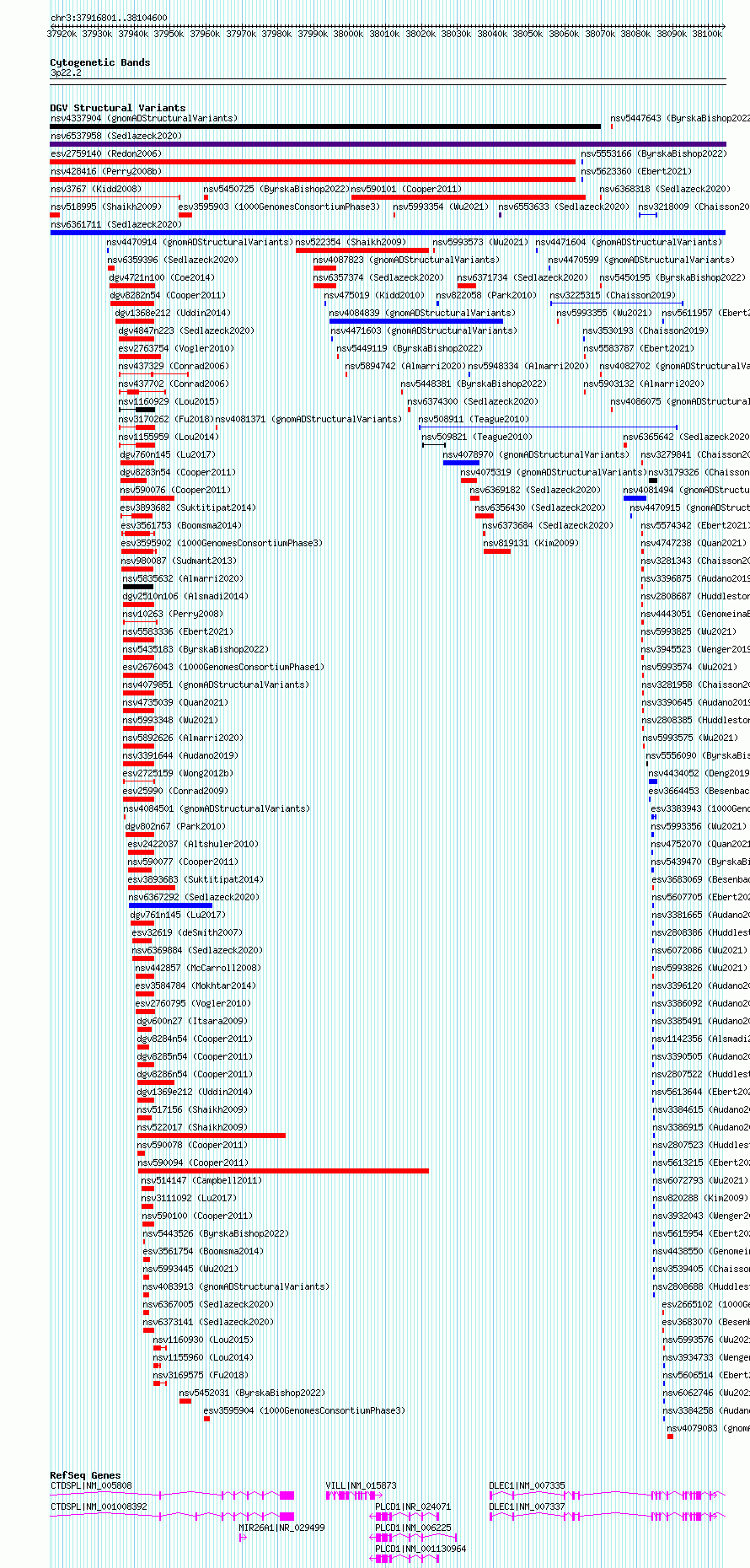This screenshot has width=750, height=1568.
Task: Open variant esv3595904 (1000GenomesConsortiumPhase3)
Action: (304, 1410)
